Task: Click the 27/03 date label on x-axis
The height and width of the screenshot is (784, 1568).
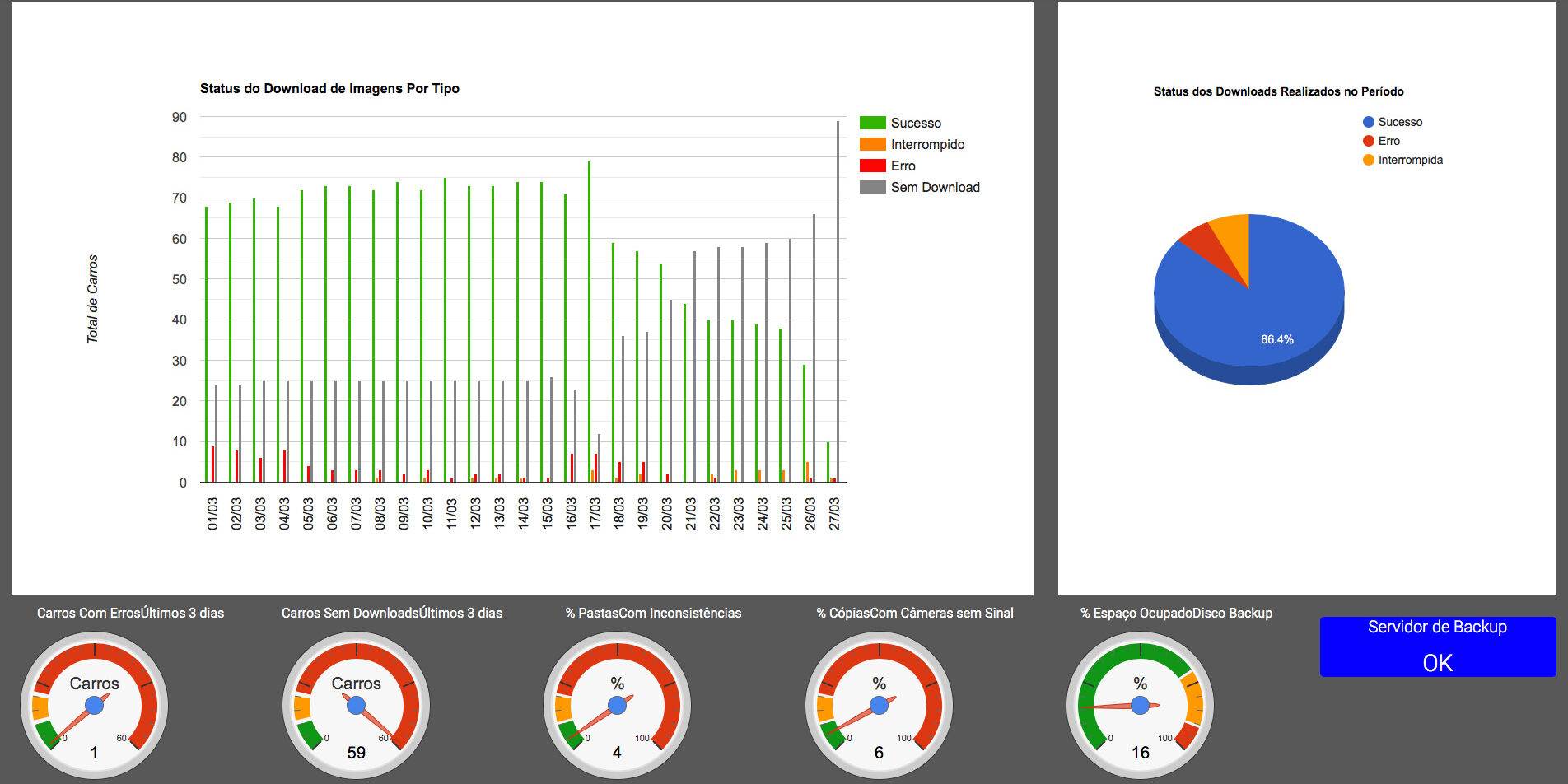Action: coord(834,513)
